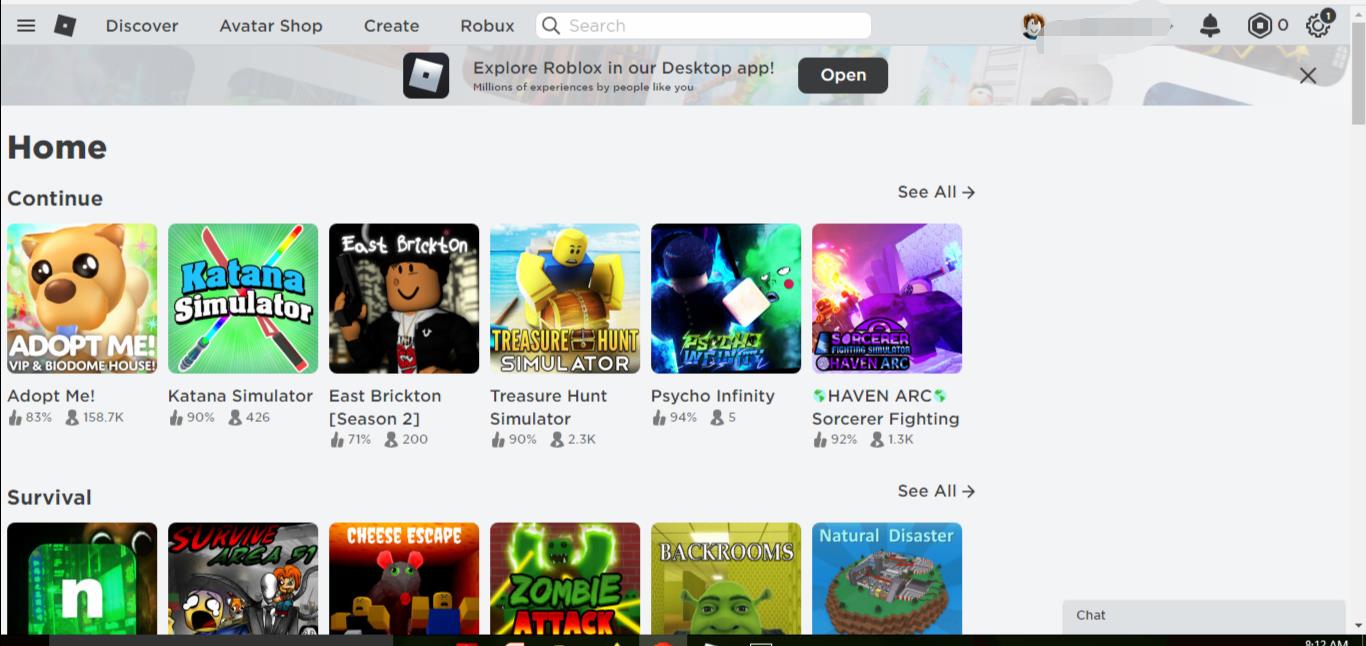
Task: Click the thumbs-up icon next to 71%
Action: coord(337,440)
